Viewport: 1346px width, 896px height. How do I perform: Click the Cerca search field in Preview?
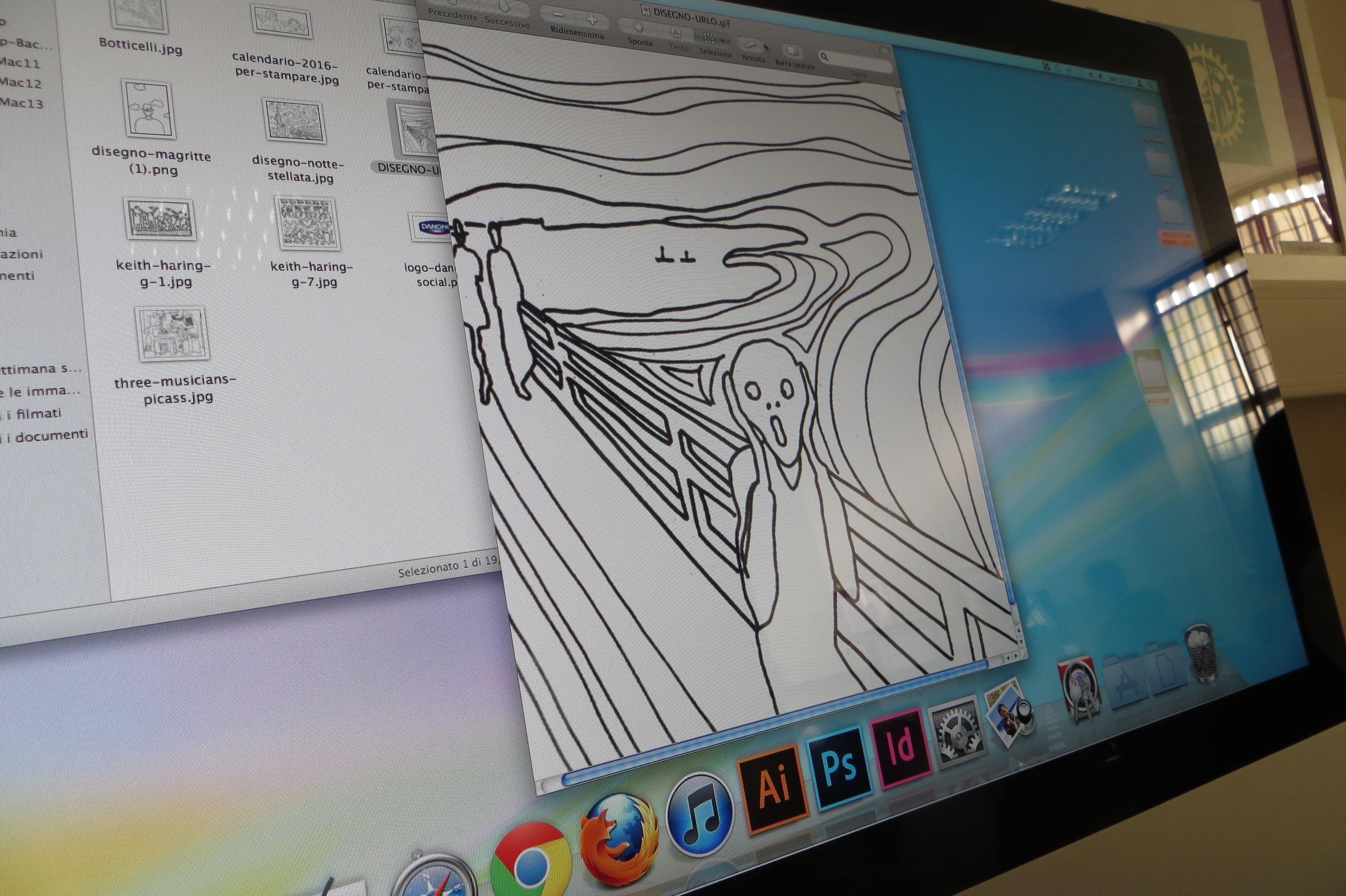click(856, 62)
